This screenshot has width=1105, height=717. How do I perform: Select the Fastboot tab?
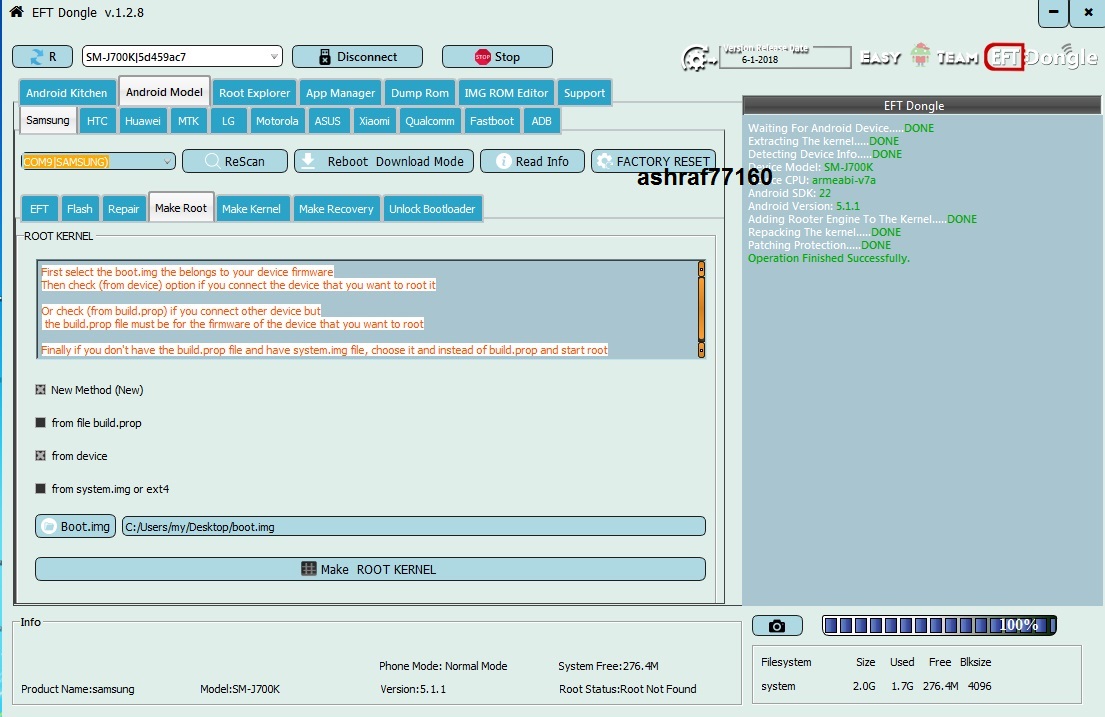(492, 121)
